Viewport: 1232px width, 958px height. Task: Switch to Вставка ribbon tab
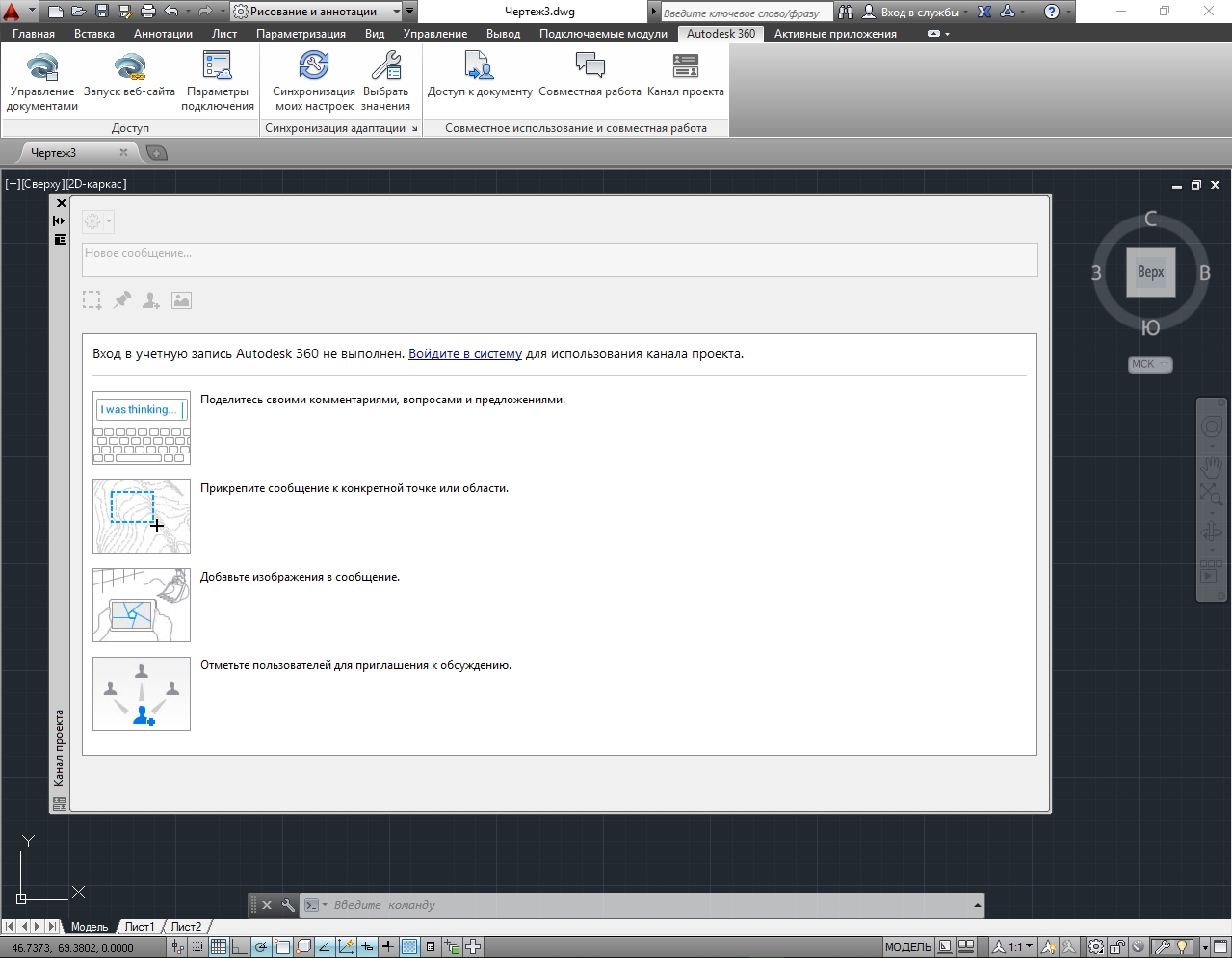click(x=93, y=34)
